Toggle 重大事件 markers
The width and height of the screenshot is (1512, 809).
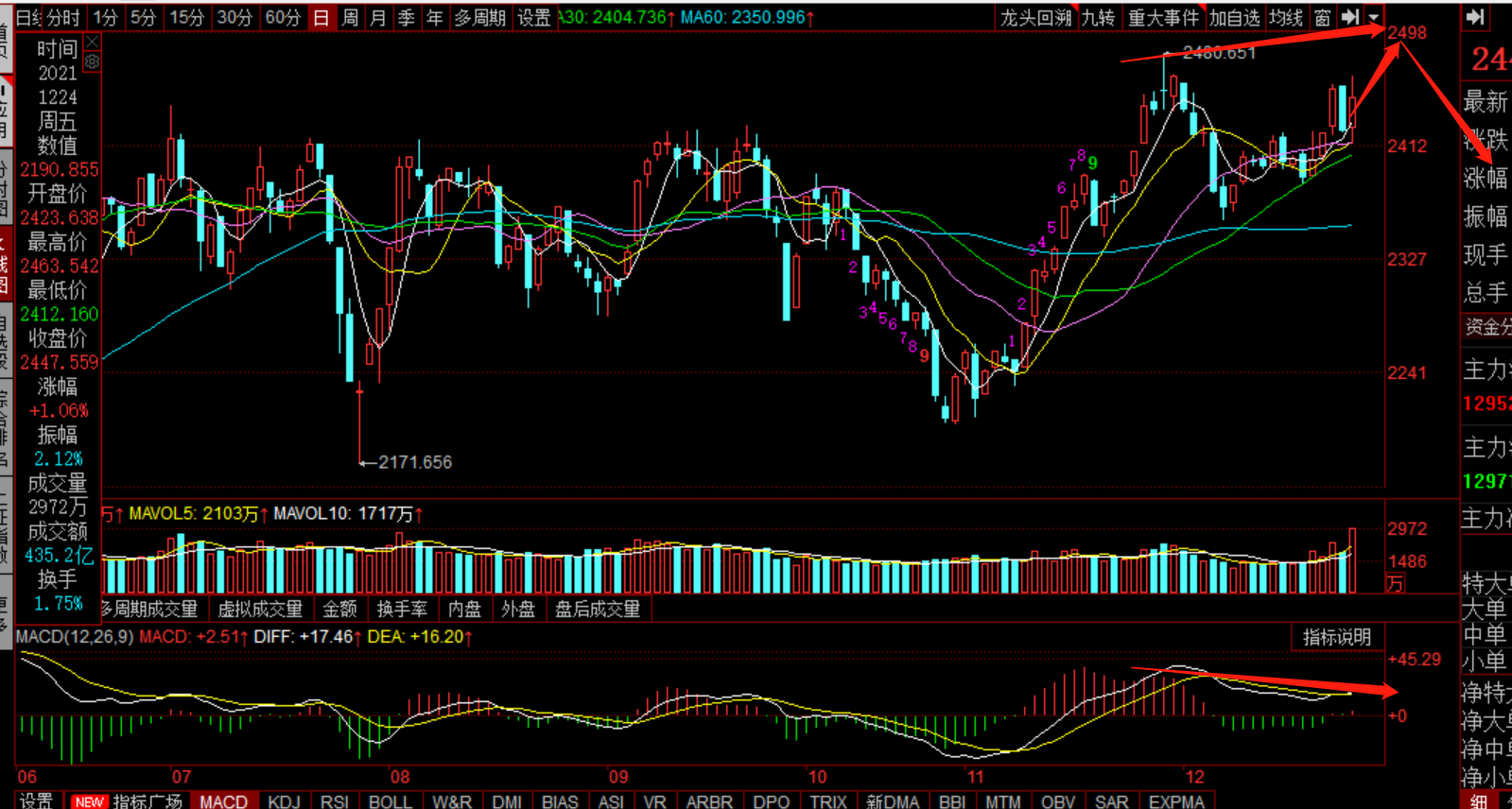point(1163,17)
